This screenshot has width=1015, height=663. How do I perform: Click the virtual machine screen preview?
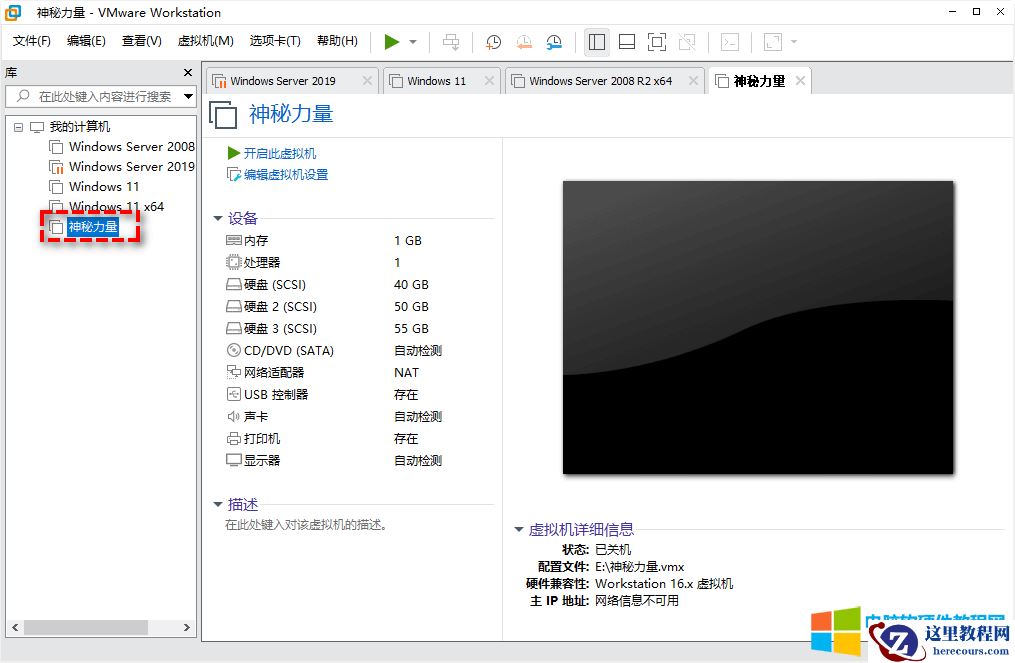tap(758, 328)
